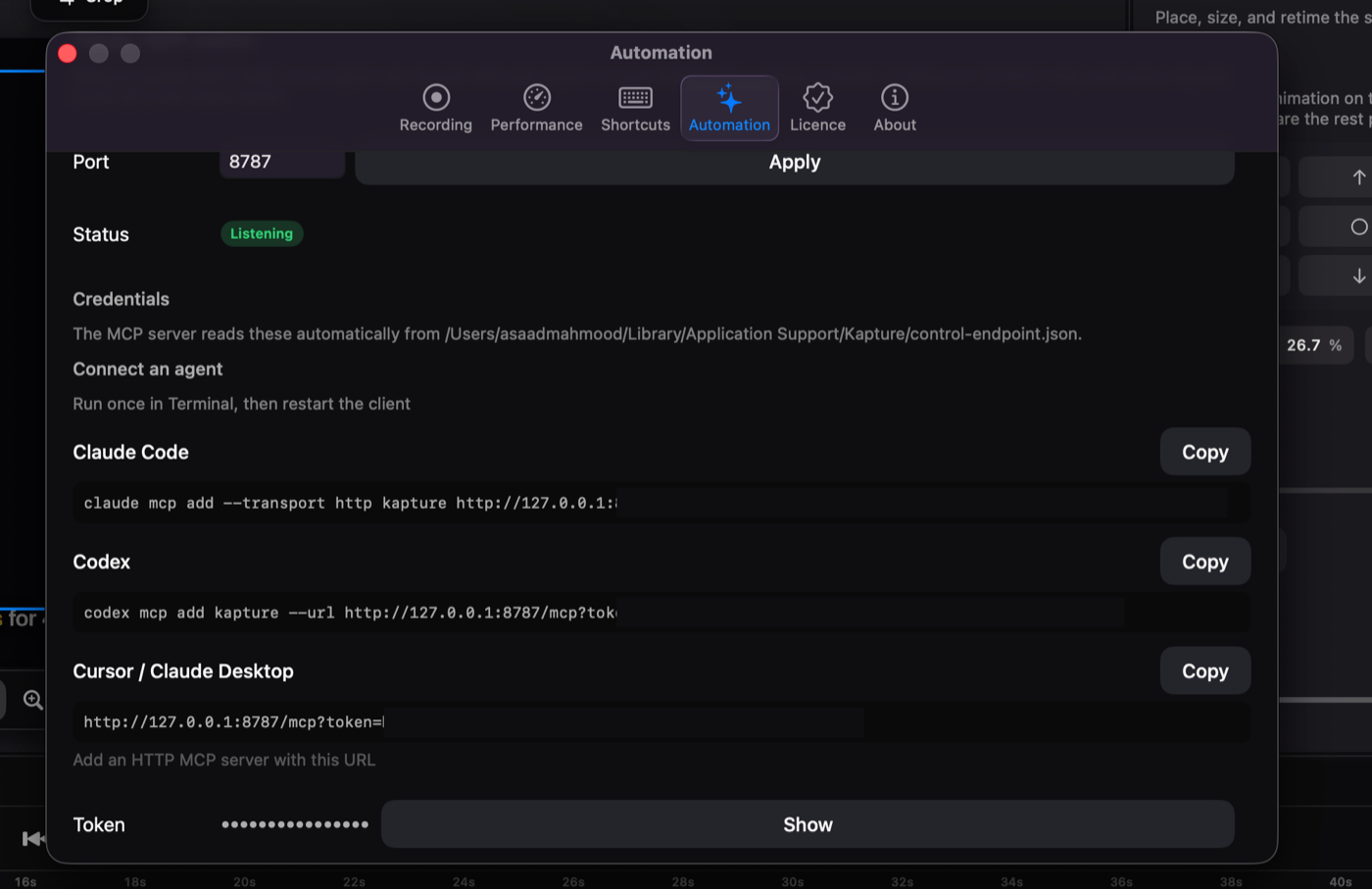Click the Credentials heading
The height and width of the screenshot is (889, 1372).
(121, 299)
